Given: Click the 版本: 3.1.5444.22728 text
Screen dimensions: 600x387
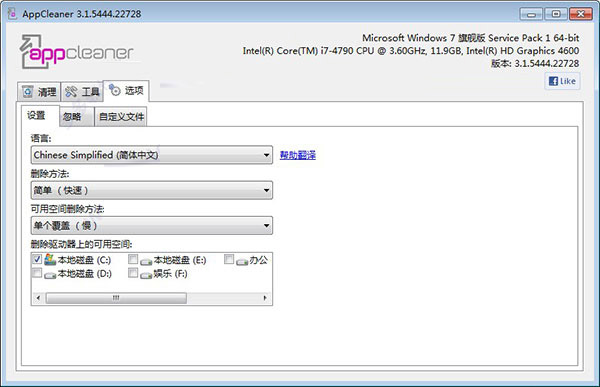Looking at the screenshot, I should (535, 64).
